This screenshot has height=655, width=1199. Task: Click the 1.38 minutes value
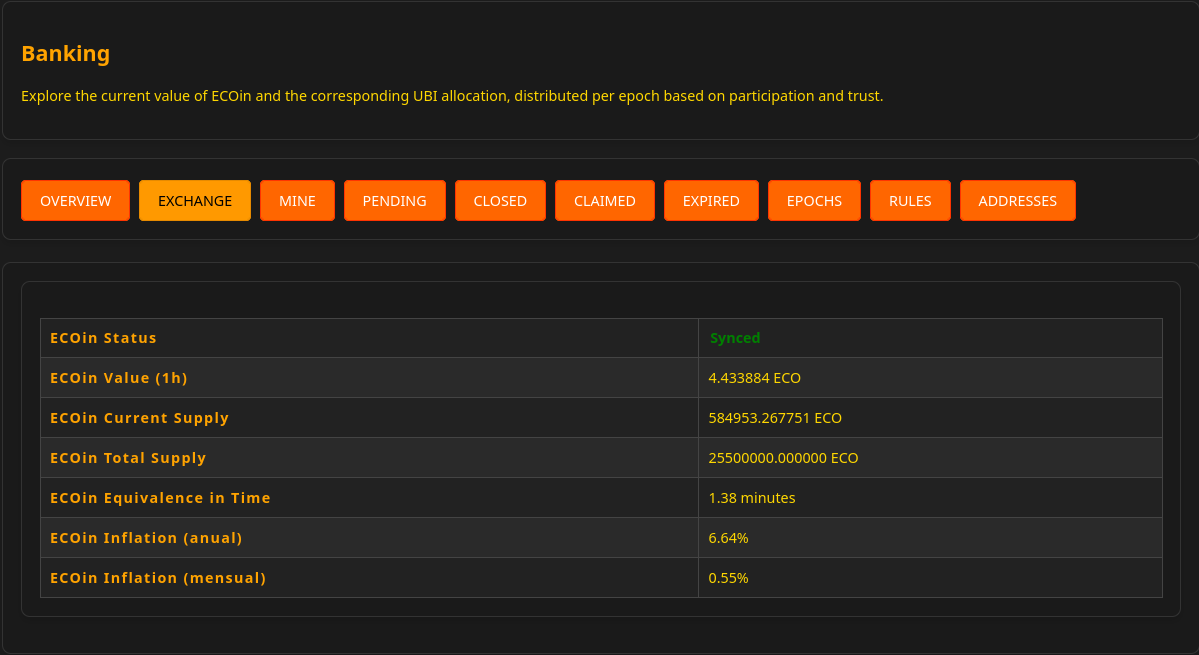[752, 498]
